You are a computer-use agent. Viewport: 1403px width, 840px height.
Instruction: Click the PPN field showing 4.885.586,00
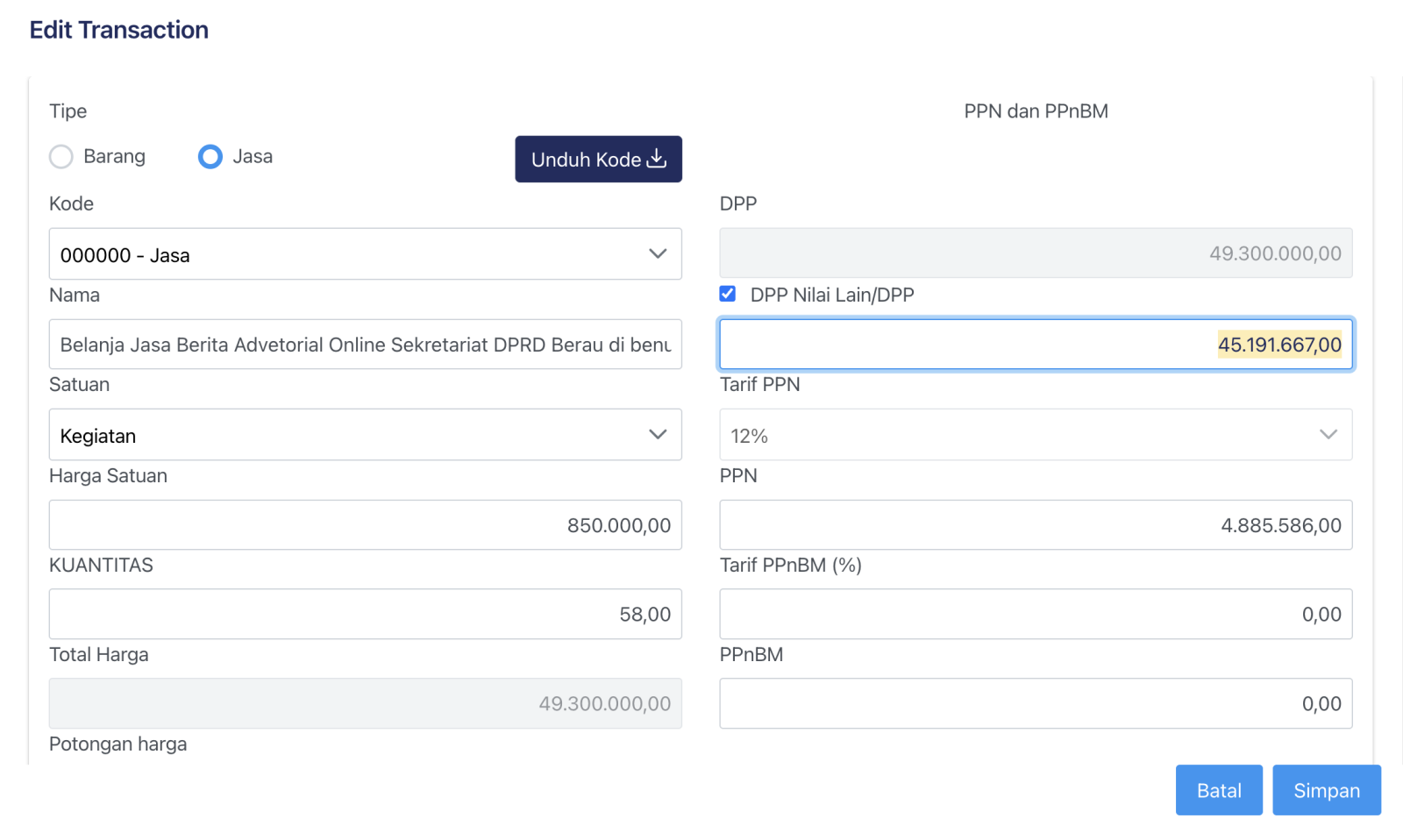1036,525
